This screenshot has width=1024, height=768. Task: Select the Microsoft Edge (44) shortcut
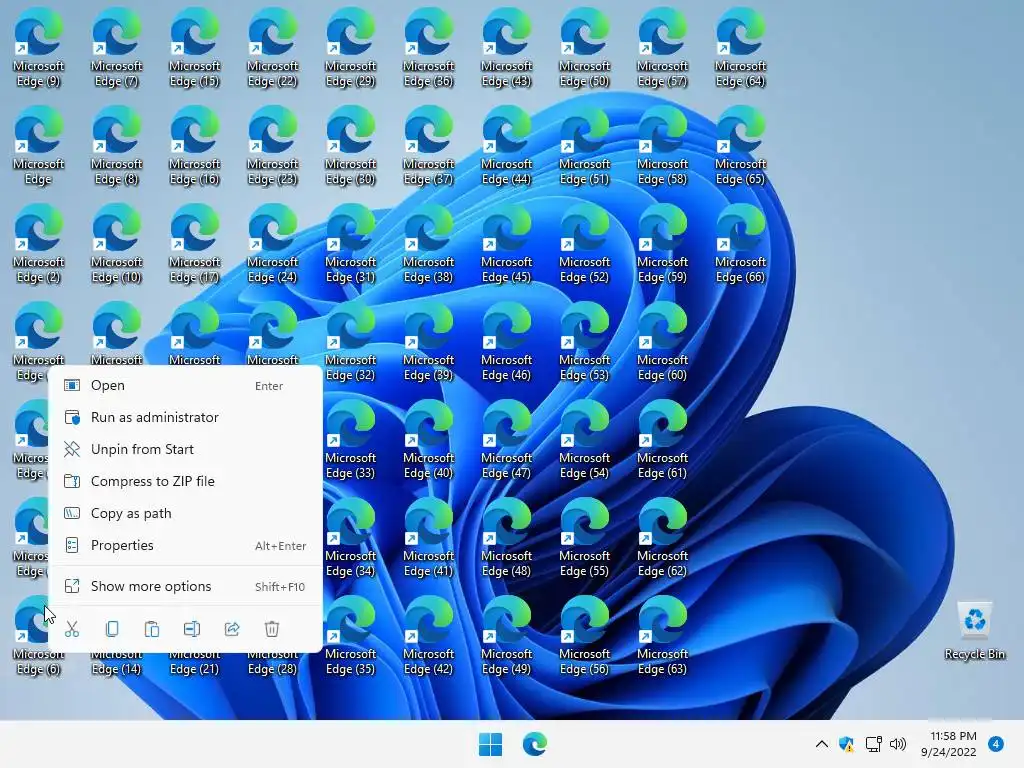point(506,146)
